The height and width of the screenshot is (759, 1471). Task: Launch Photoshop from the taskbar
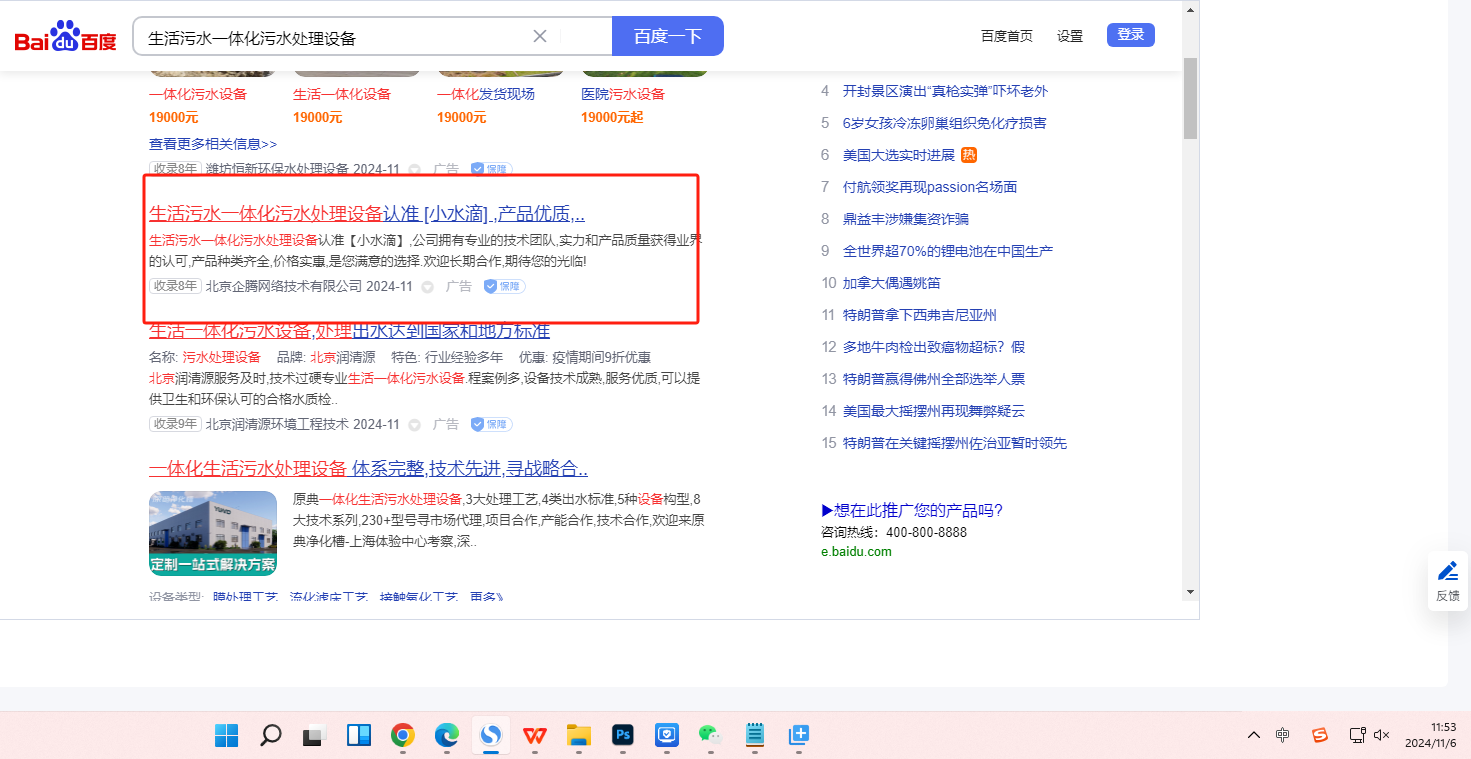(623, 736)
